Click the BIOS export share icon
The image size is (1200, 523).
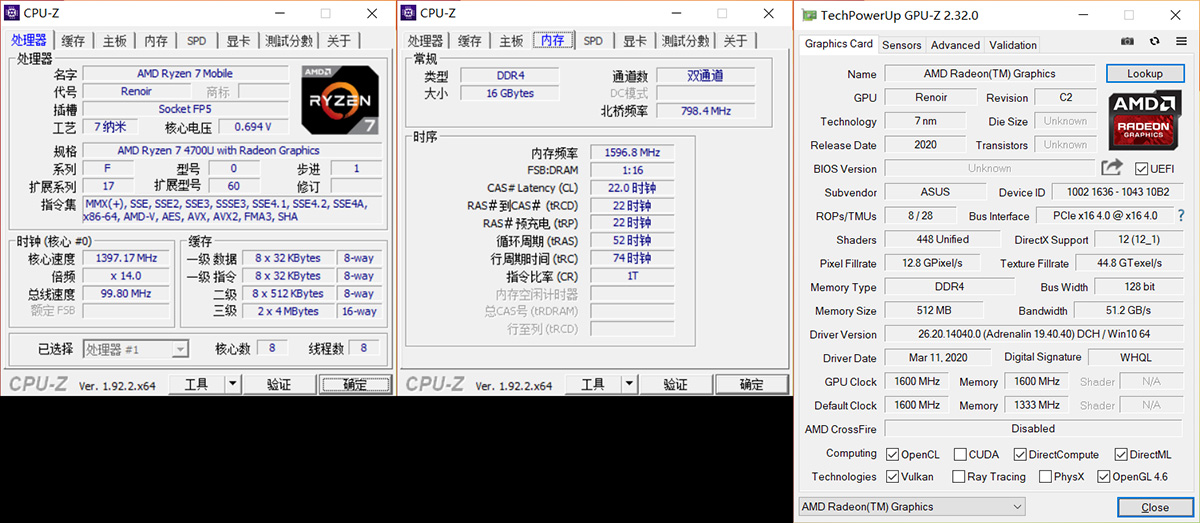(x=1112, y=168)
